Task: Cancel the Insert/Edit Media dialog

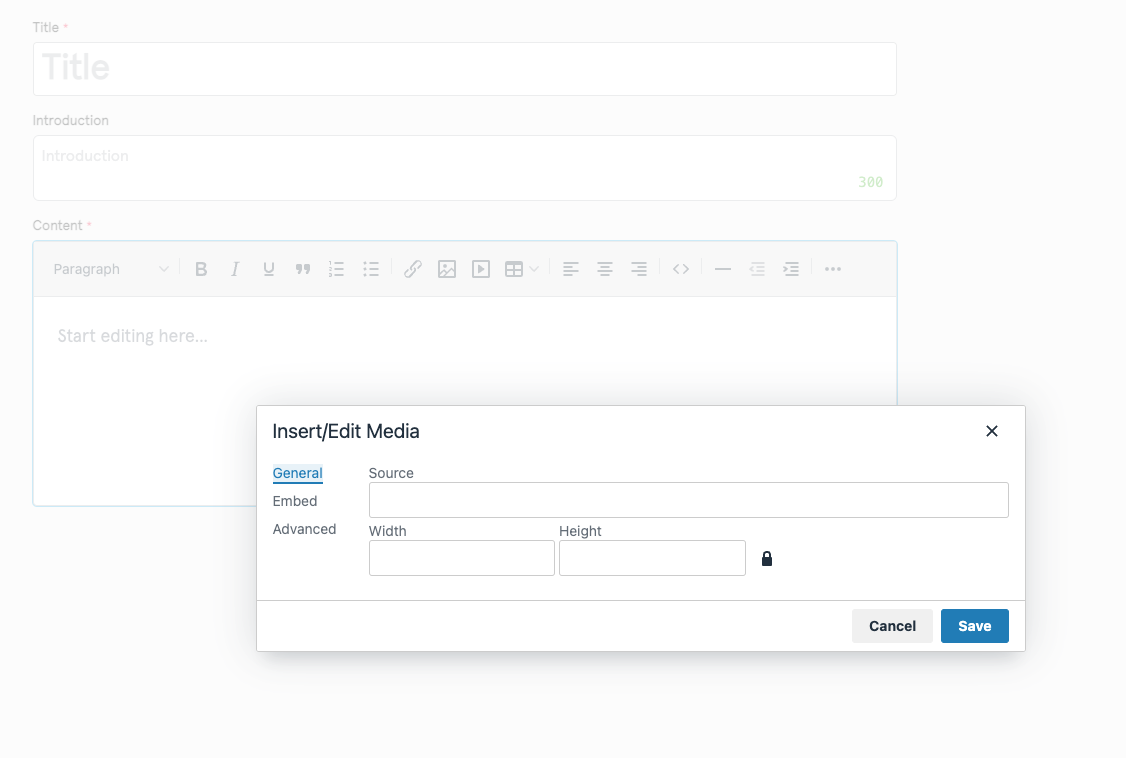Action: (892, 626)
